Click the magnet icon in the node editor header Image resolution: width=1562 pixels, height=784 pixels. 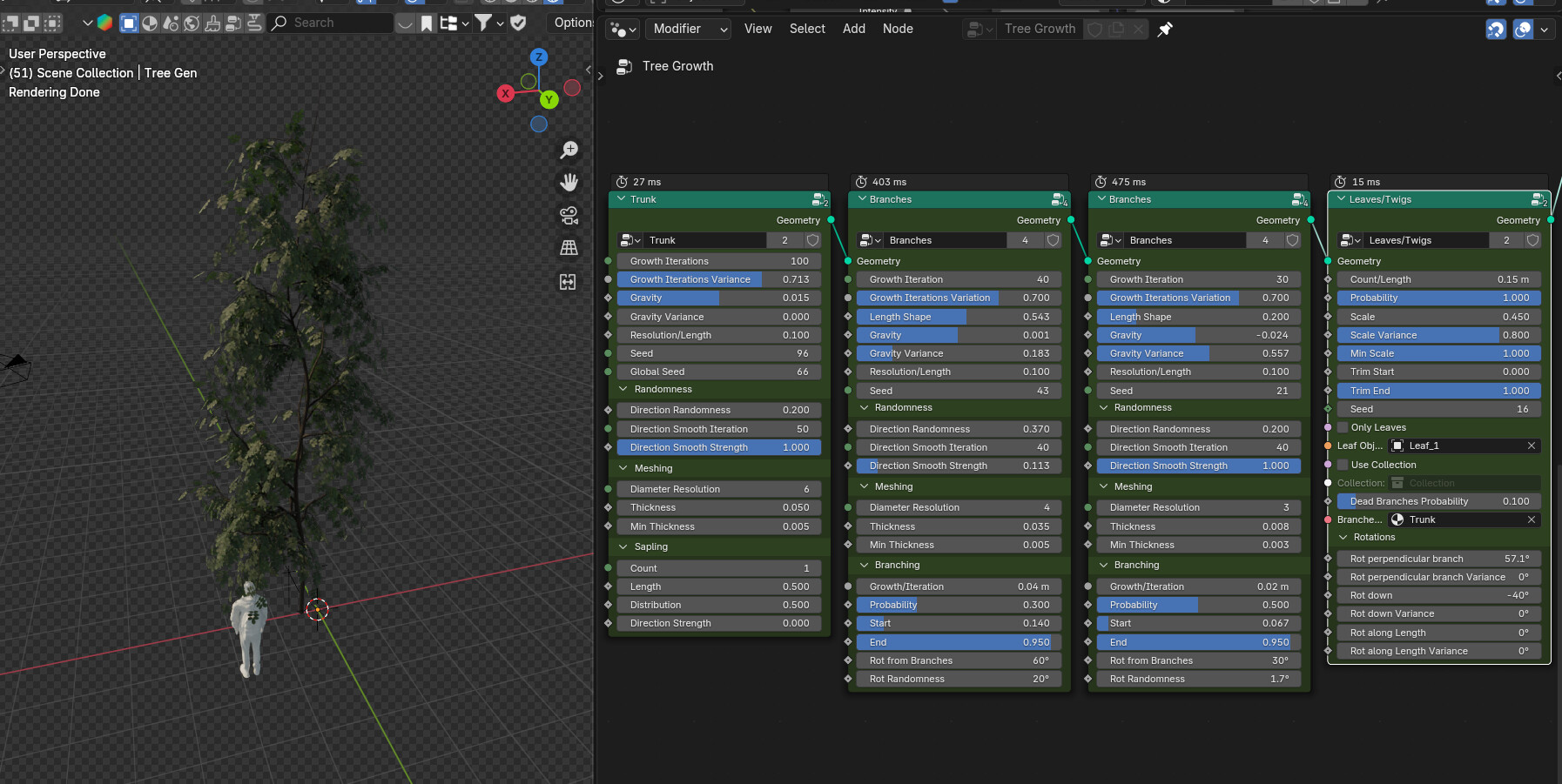(x=1496, y=30)
